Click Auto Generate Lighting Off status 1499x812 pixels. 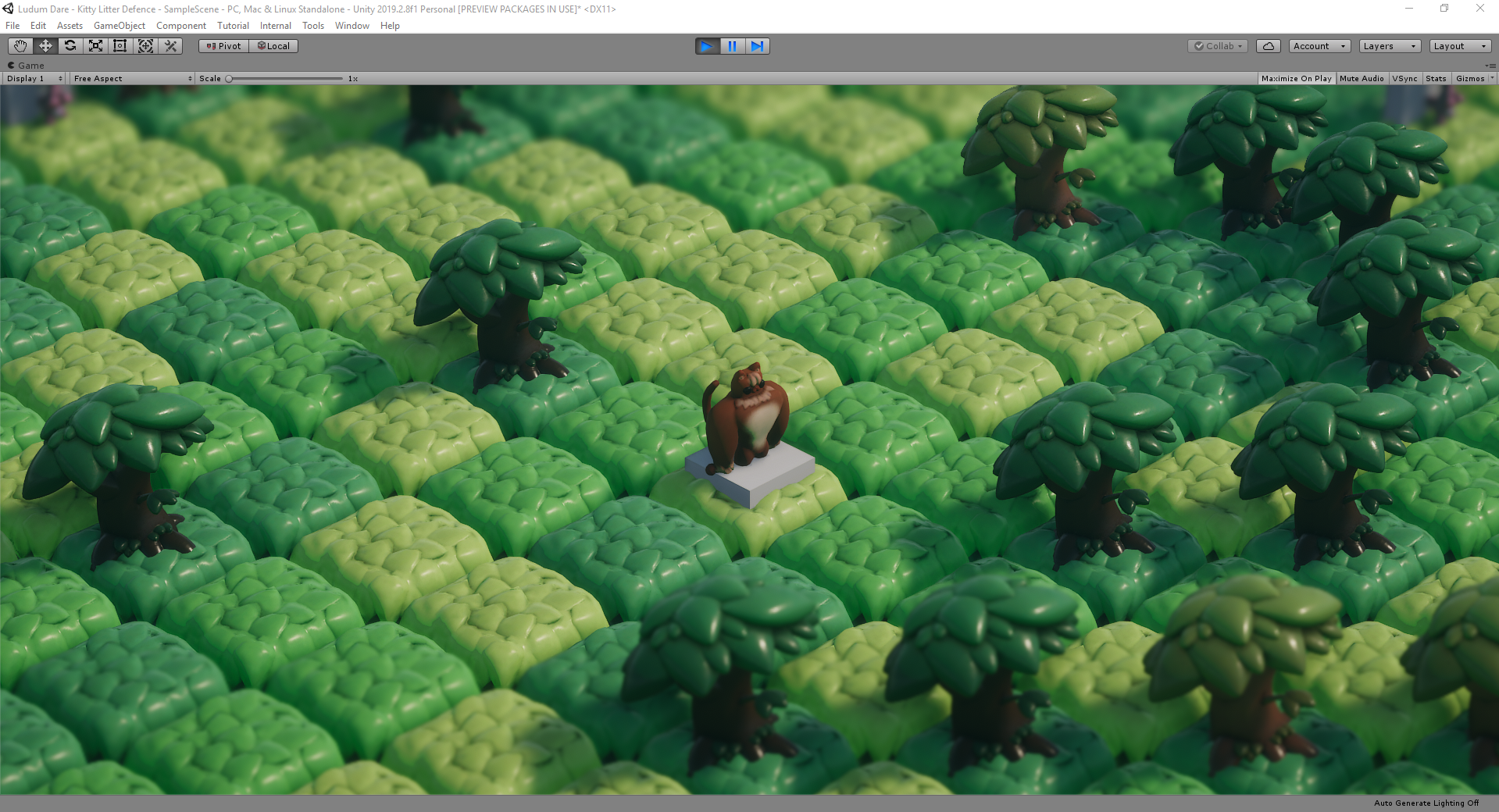pyautogui.click(x=1426, y=803)
